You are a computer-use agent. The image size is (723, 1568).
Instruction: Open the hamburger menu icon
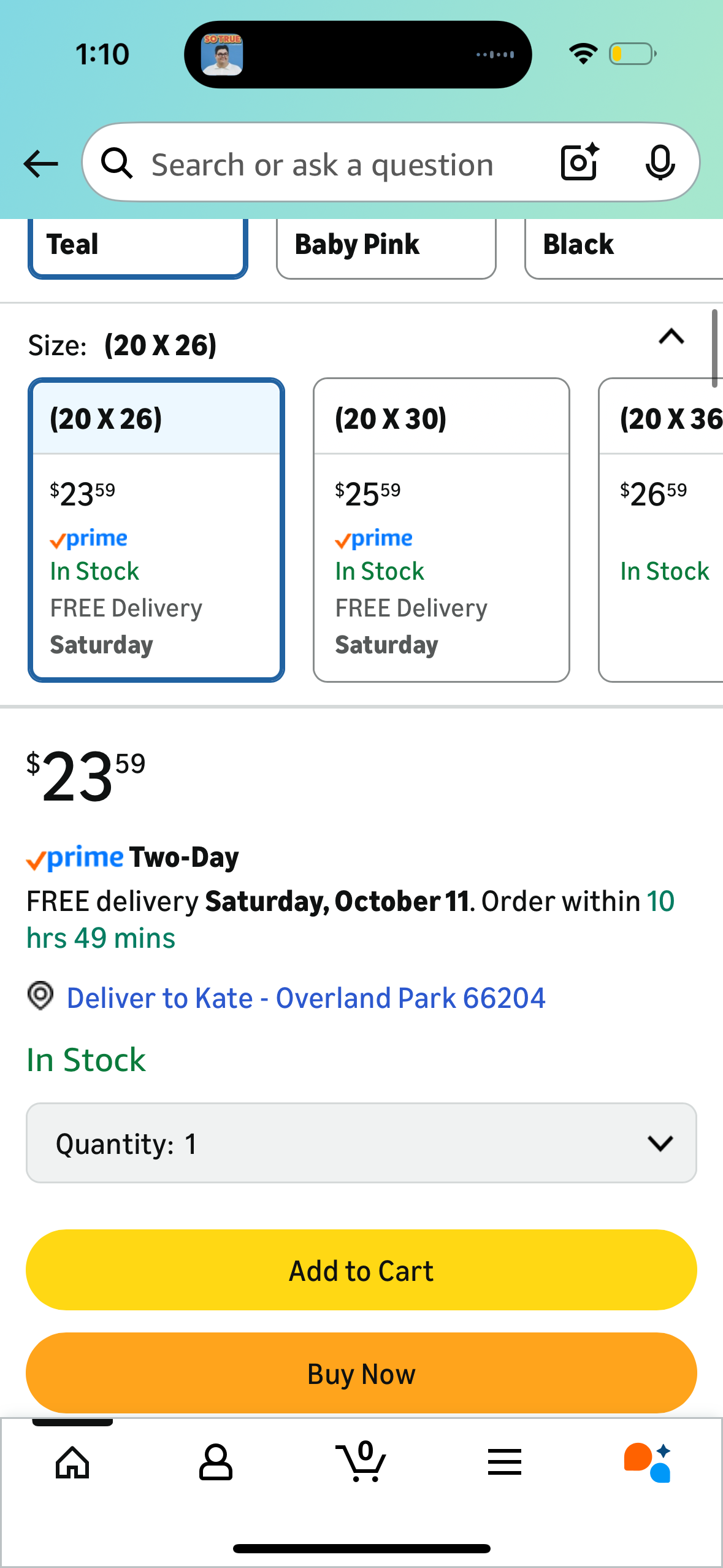click(x=505, y=1462)
